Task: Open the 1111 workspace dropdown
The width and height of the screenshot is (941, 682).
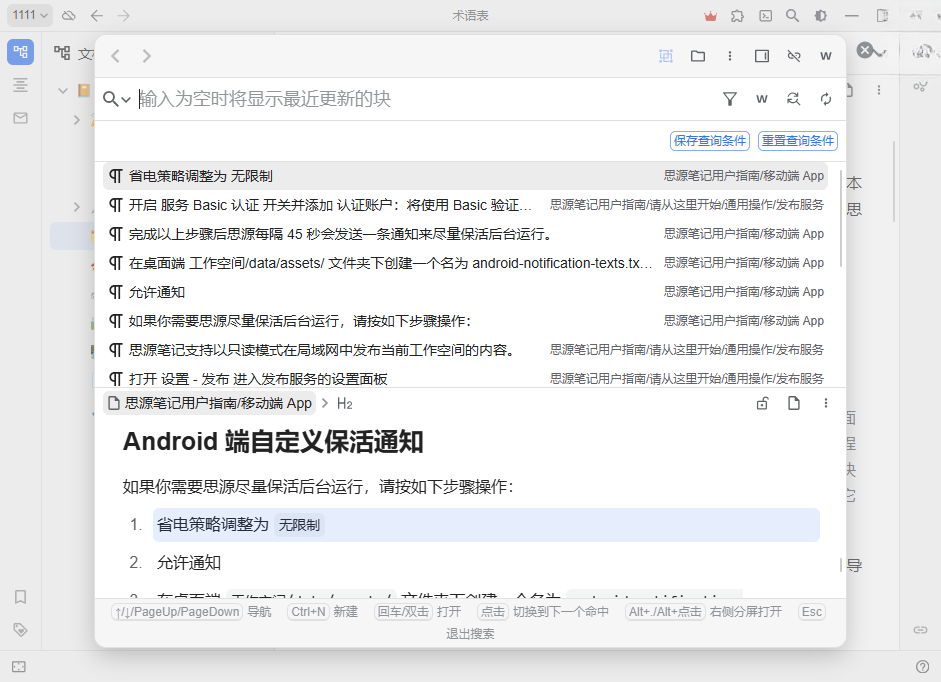Action: (x=30, y=15)
